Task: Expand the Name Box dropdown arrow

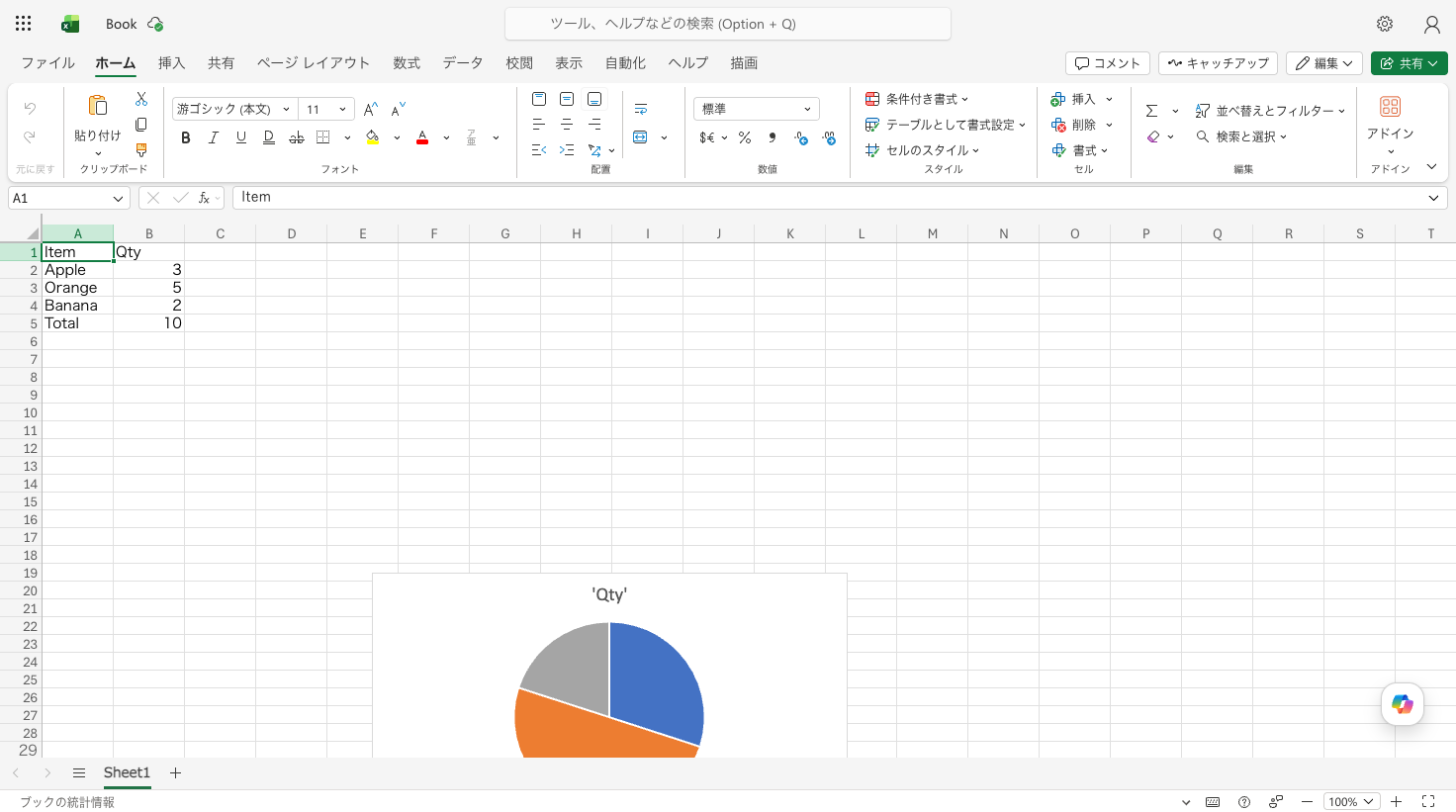Action: coord(118,199)
